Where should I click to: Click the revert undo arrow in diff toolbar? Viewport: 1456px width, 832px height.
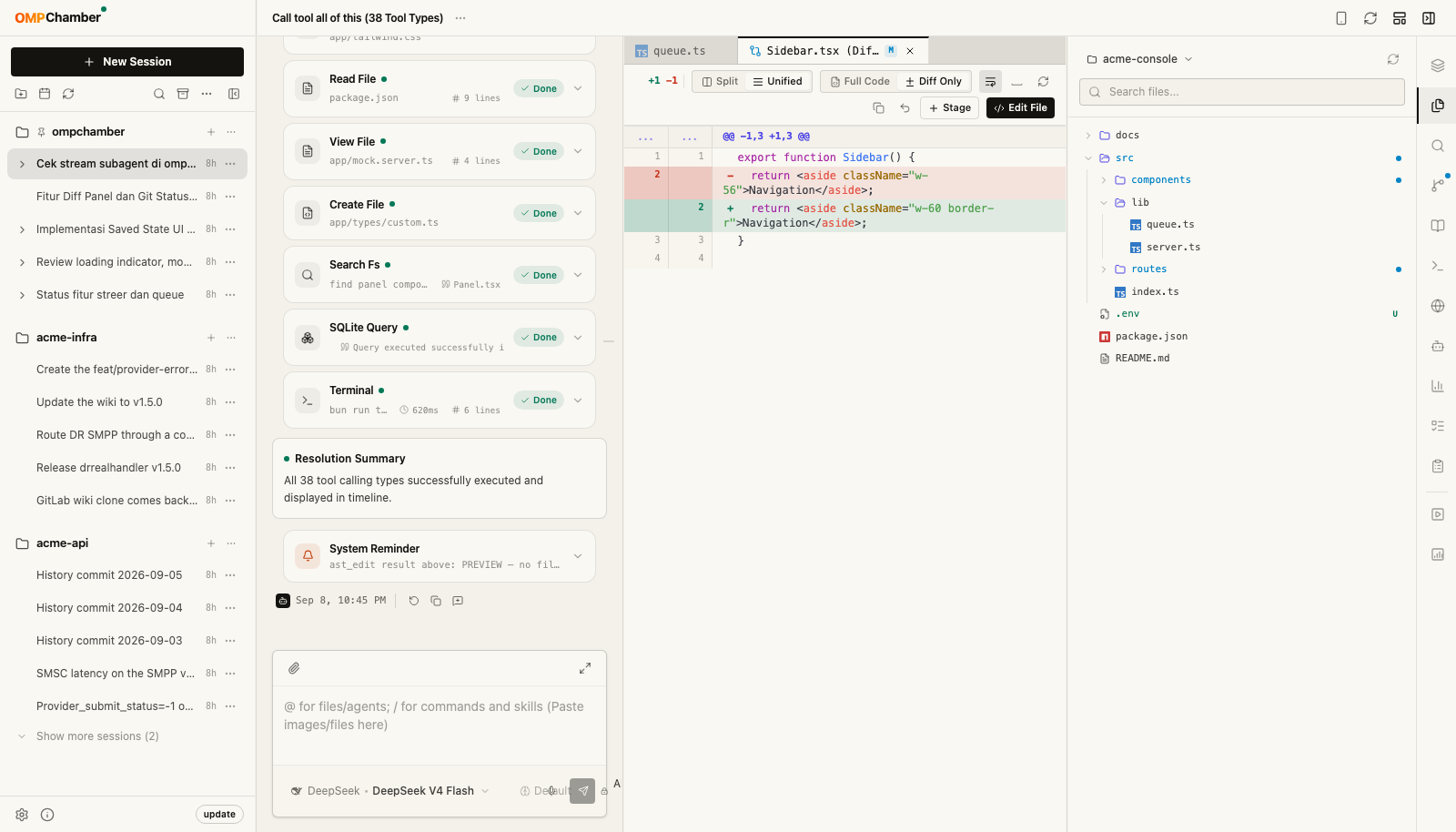pyautogui.click(x=905, y=107)
